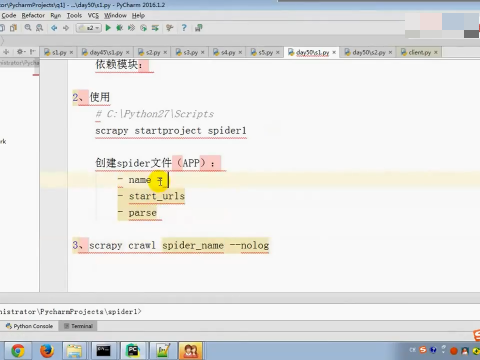Navigate back with the blue arrow
Screen dimensions: 480x360
click(54, 28)
